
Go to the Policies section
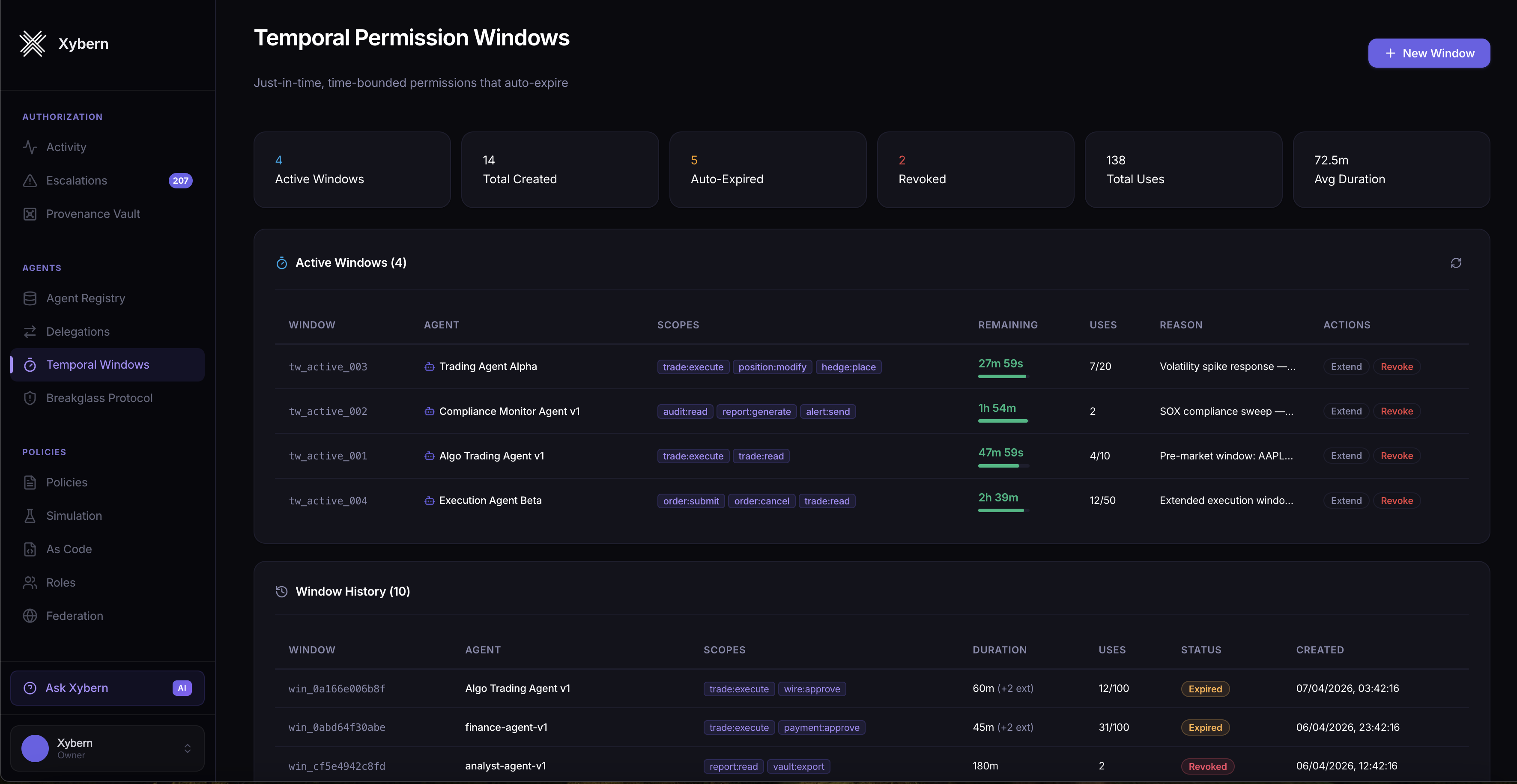[66, 482]
